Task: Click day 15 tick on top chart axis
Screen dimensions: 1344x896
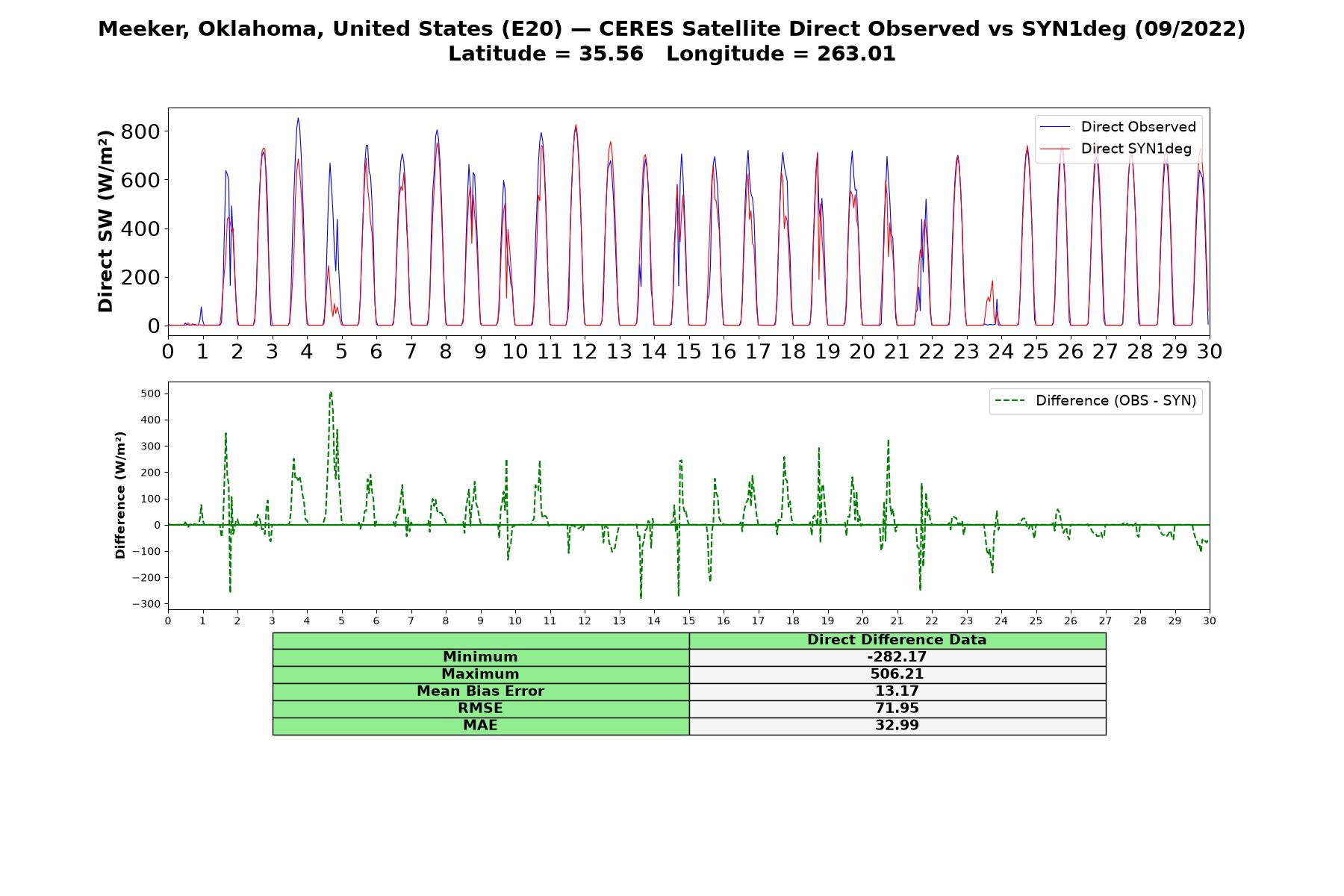Action: 688,351
